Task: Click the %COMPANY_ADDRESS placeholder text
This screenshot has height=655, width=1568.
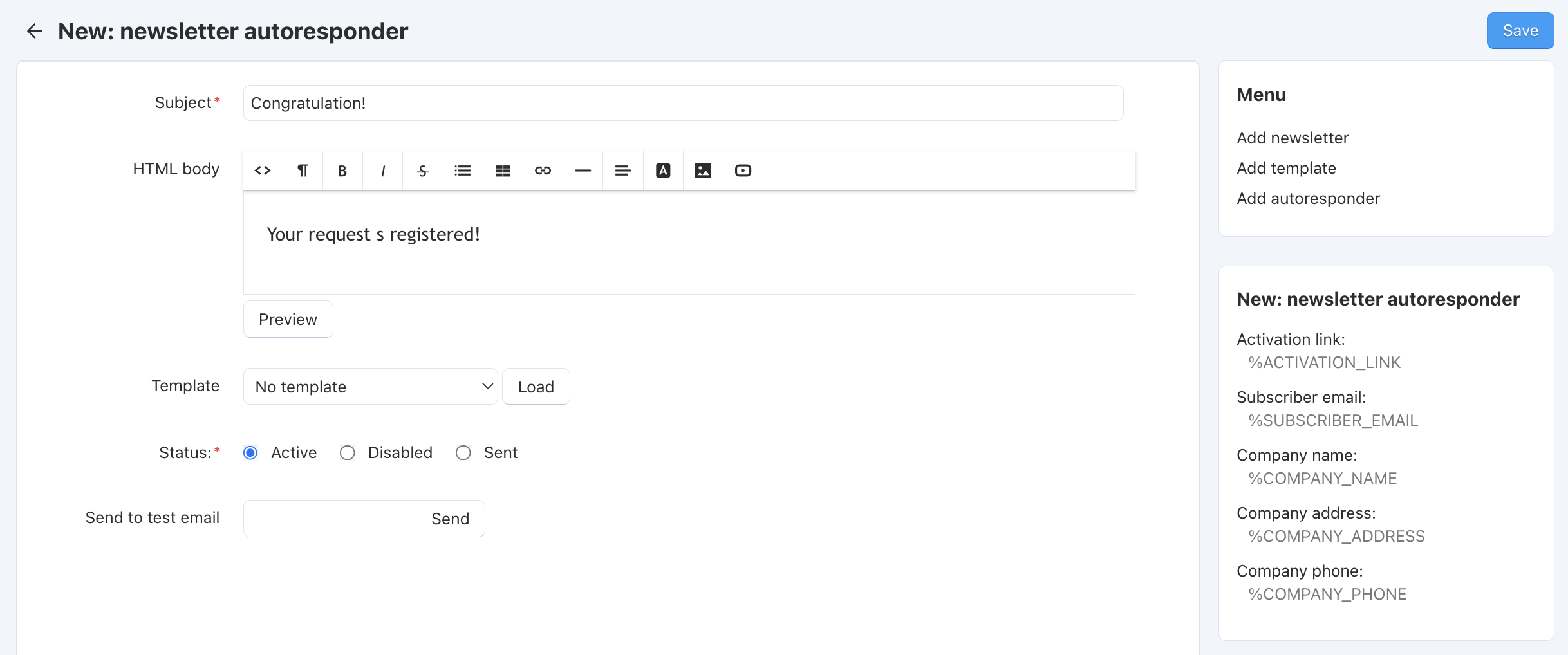Action: [x=1336, y=537]
